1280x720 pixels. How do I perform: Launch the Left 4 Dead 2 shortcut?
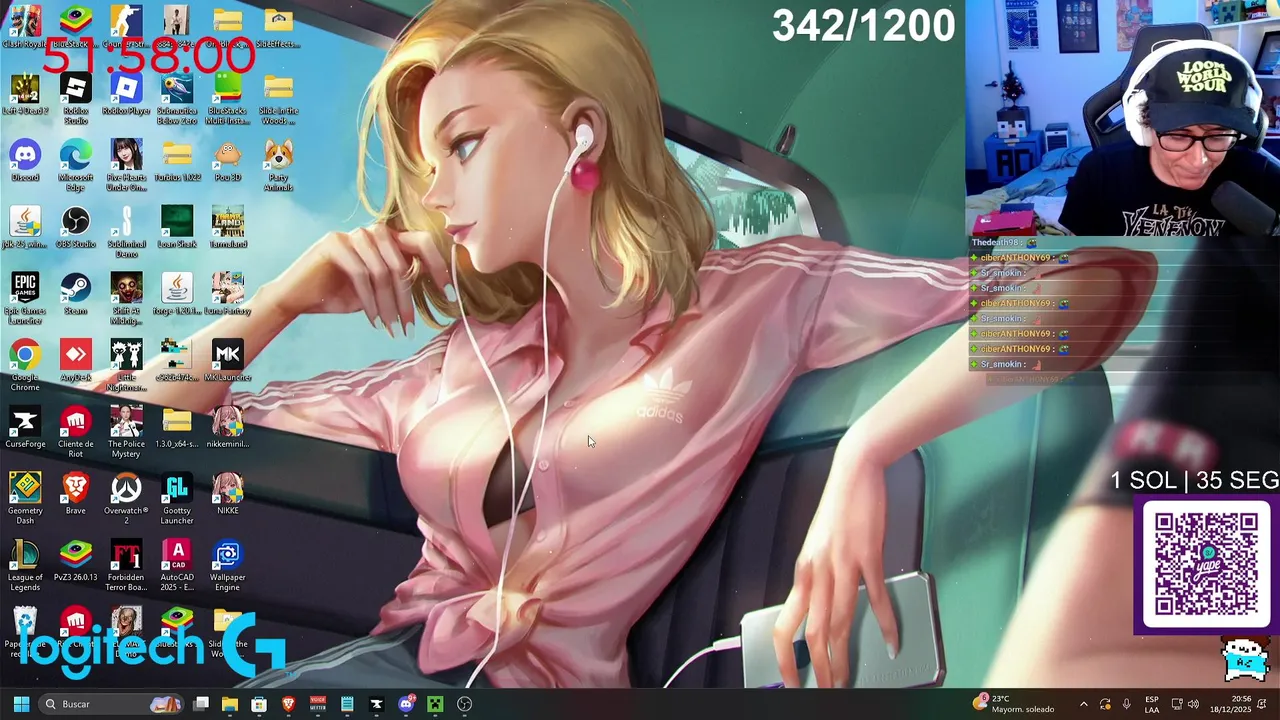pos(25,94)
